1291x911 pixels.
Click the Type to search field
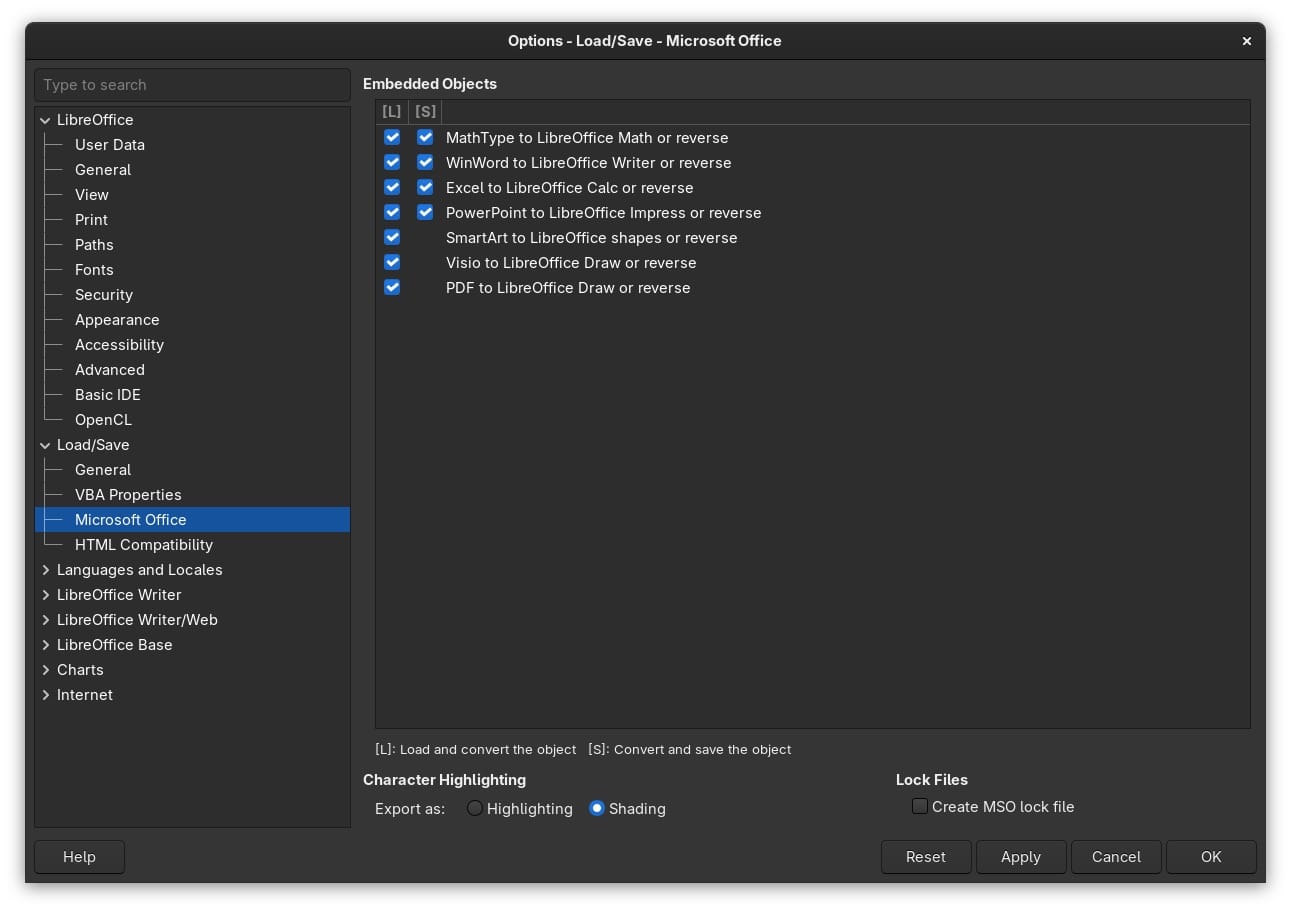coord(192,85)
